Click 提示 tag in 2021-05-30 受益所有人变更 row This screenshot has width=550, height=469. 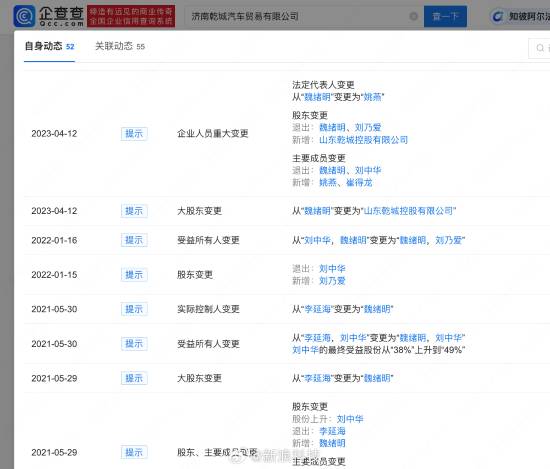[134, 344]
